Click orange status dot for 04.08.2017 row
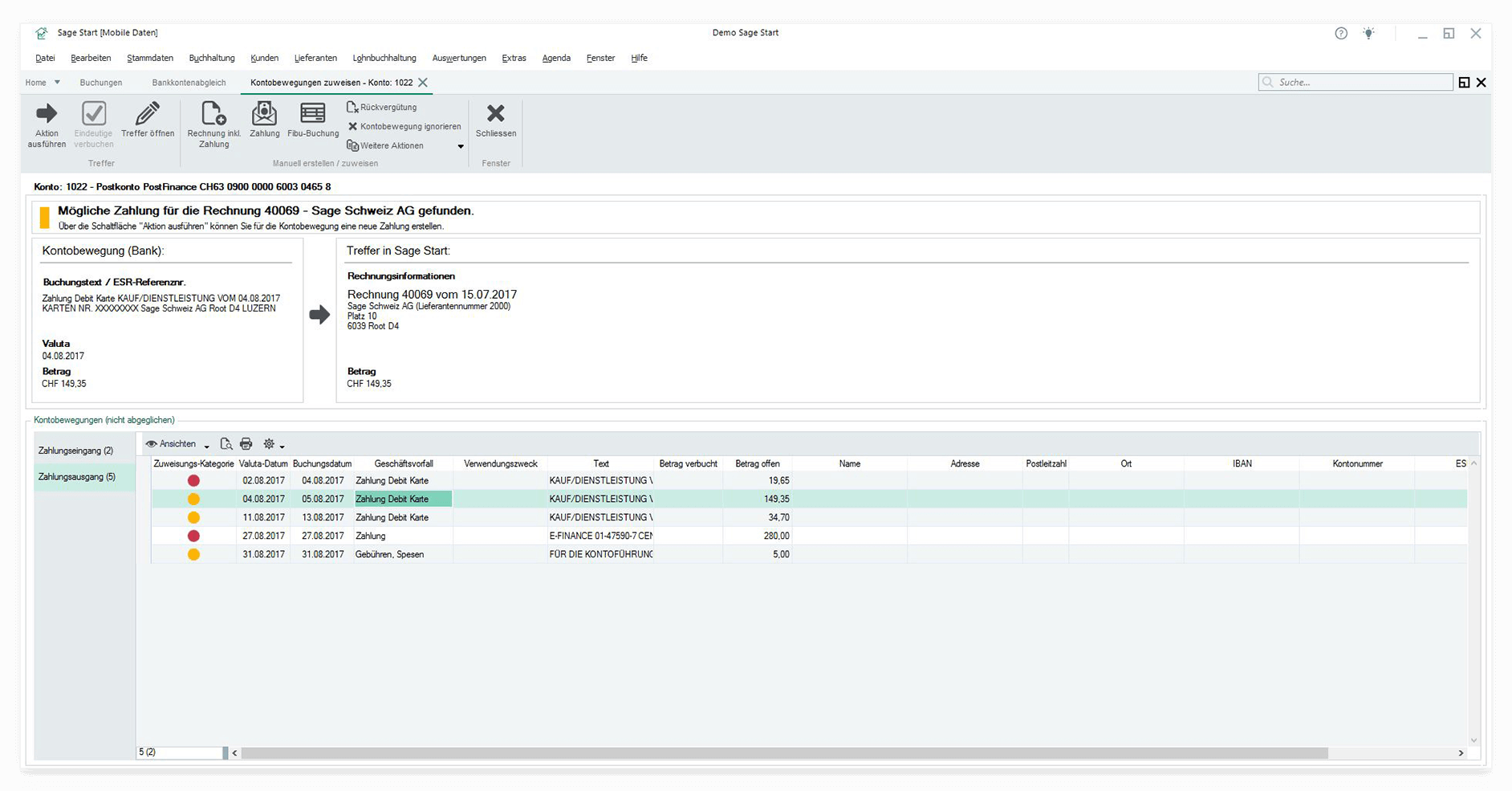The height and width of the screenshot is (791, 1512). click(193, 499)
